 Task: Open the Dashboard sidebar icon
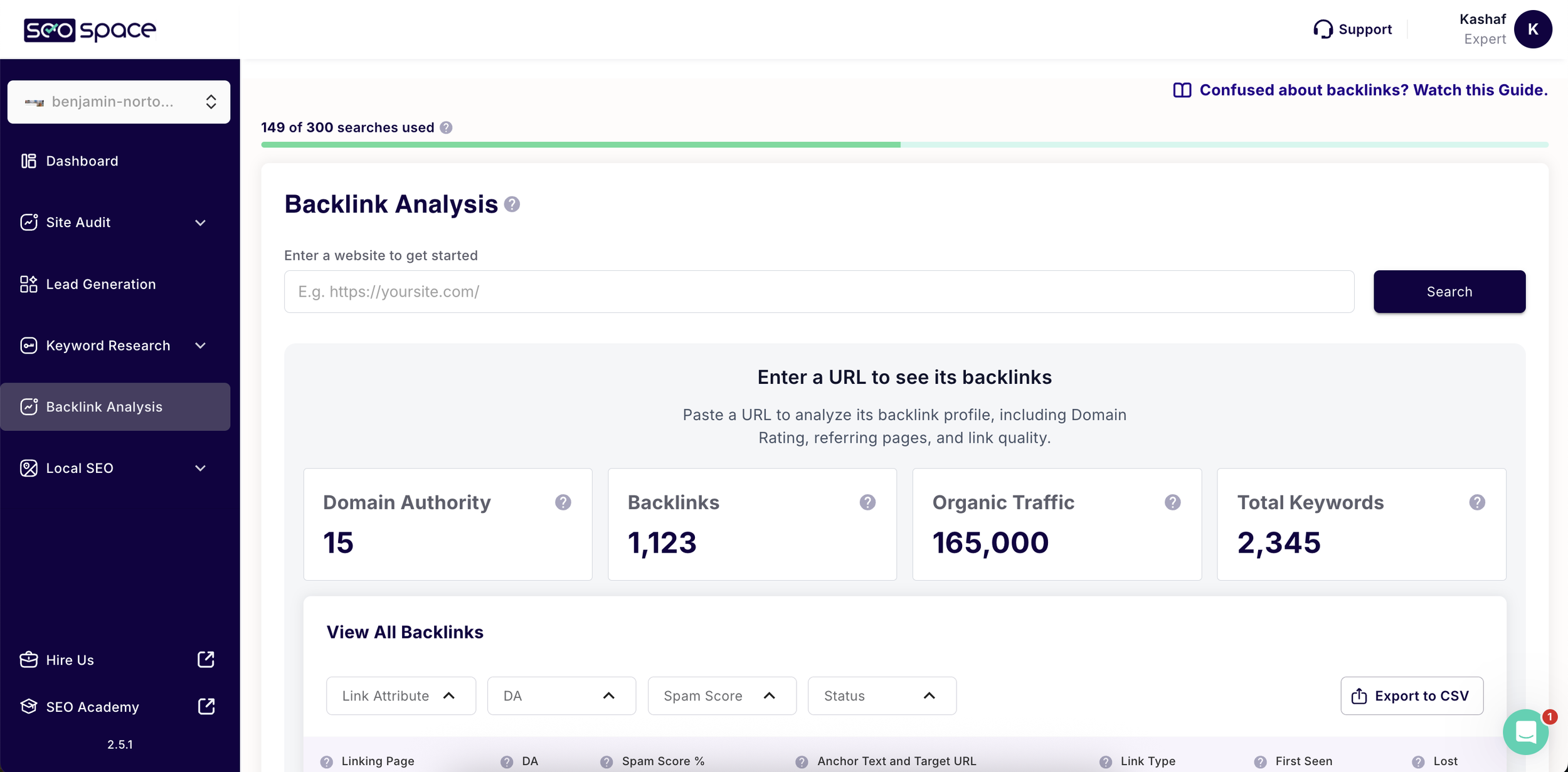pos(29,161)
